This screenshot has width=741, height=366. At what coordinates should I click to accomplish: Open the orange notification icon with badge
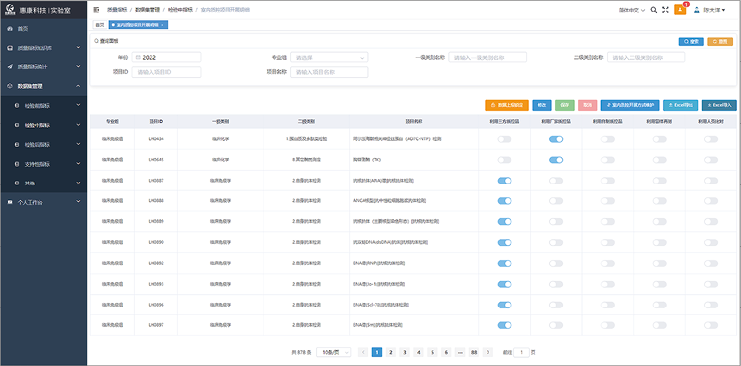[x=680, y=9]
